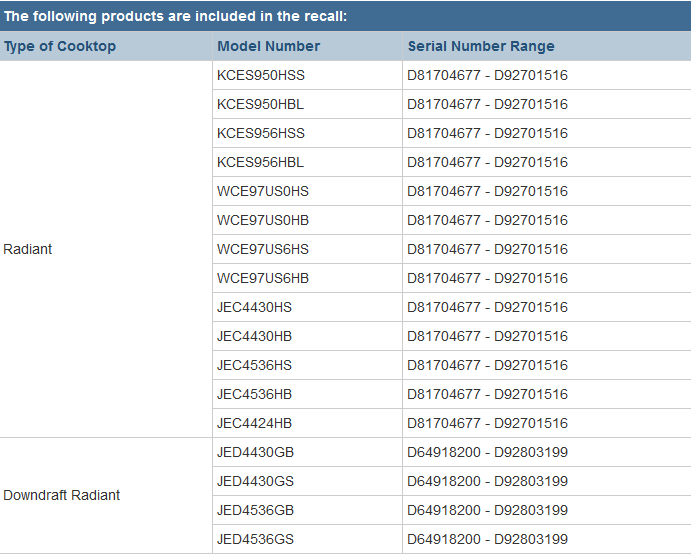Click model number JEC4536HB
This screenshot has width=691, height=555.
coord(254,394)
